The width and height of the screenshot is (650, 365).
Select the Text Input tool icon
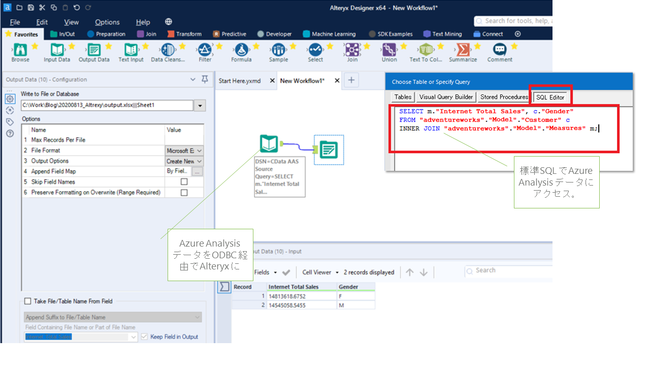(x=131, y=50)
